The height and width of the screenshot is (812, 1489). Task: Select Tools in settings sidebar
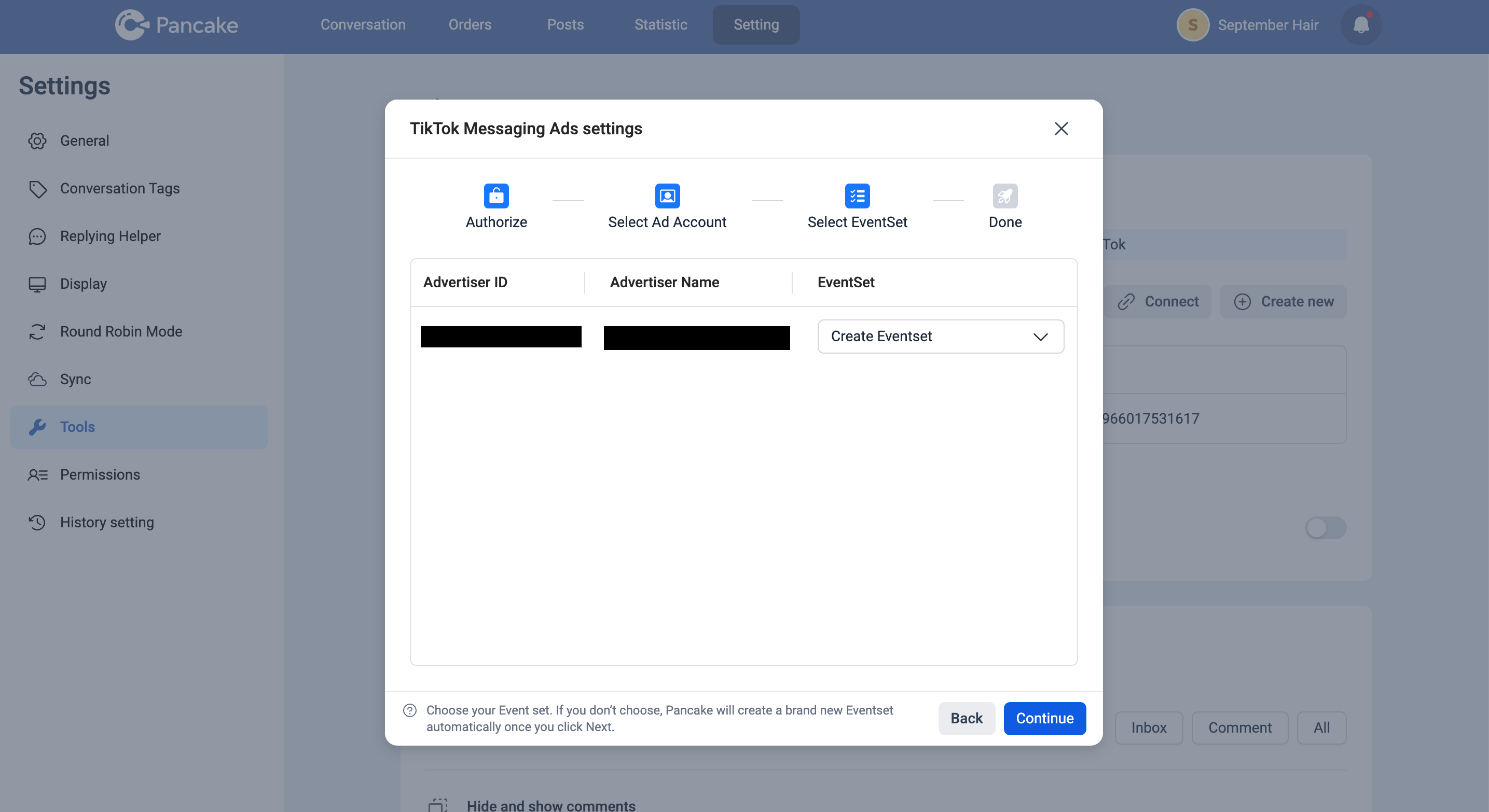point(139,427)
